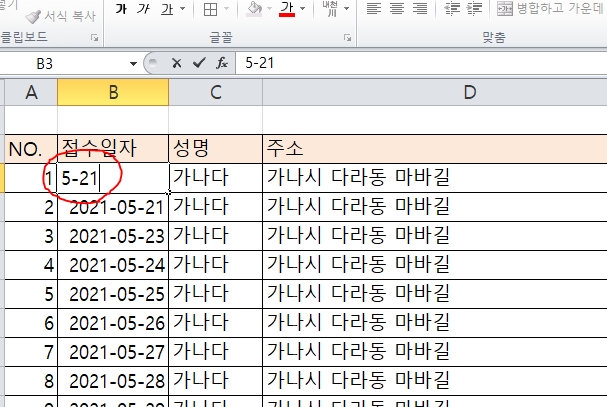Open the Name Box dropdown arrow

point(133,64)
